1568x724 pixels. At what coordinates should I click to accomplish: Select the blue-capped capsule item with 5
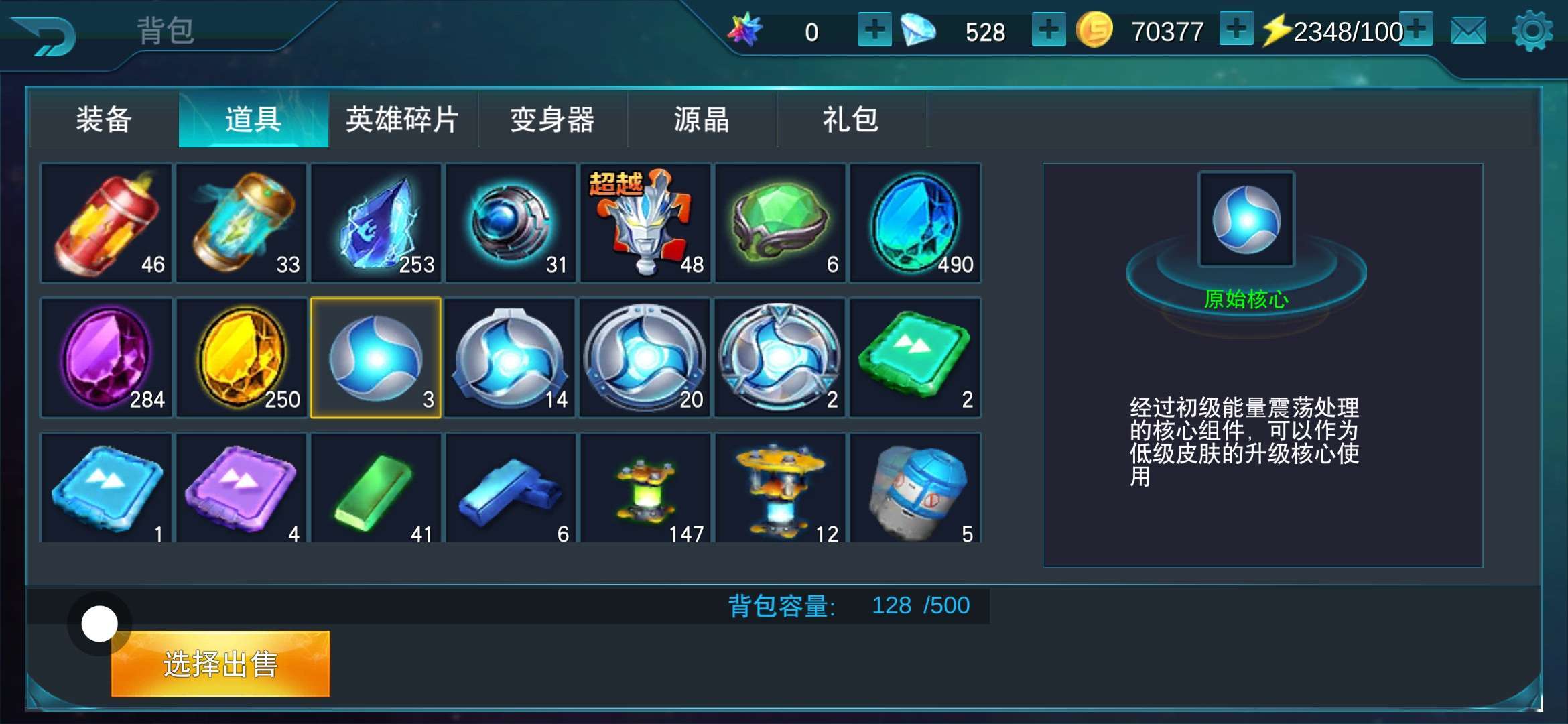click(915, 489)
